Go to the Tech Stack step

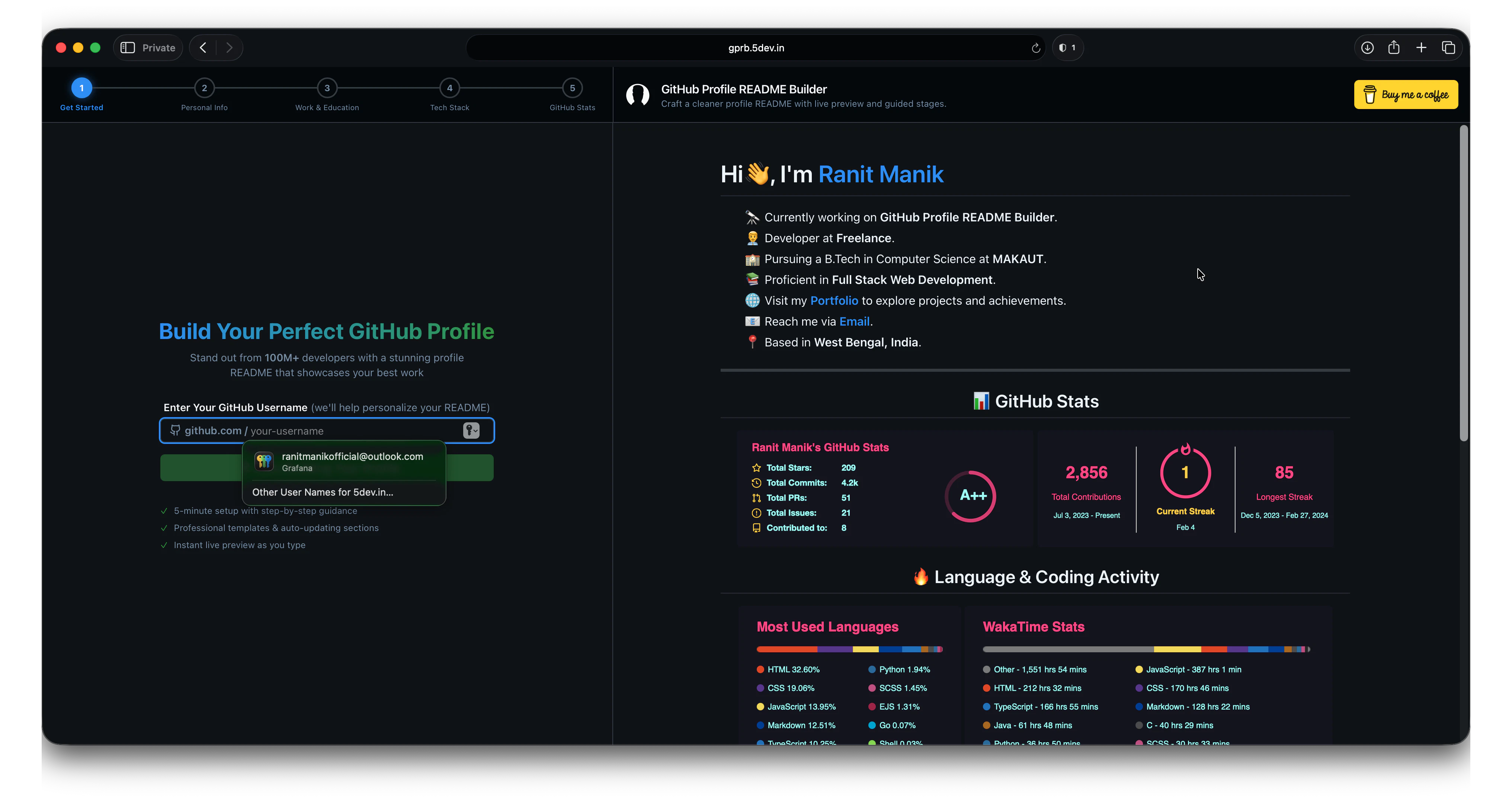click(x=449, y=88)
